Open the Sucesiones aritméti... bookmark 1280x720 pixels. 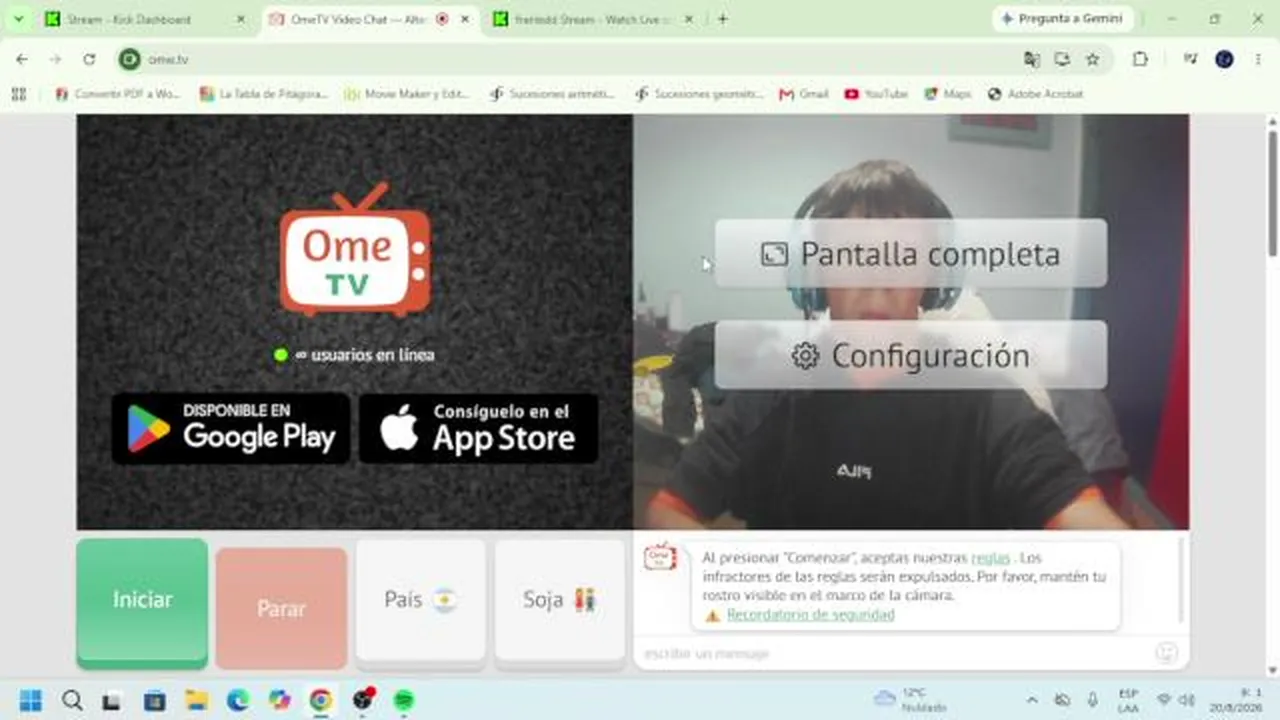(551, 94)
